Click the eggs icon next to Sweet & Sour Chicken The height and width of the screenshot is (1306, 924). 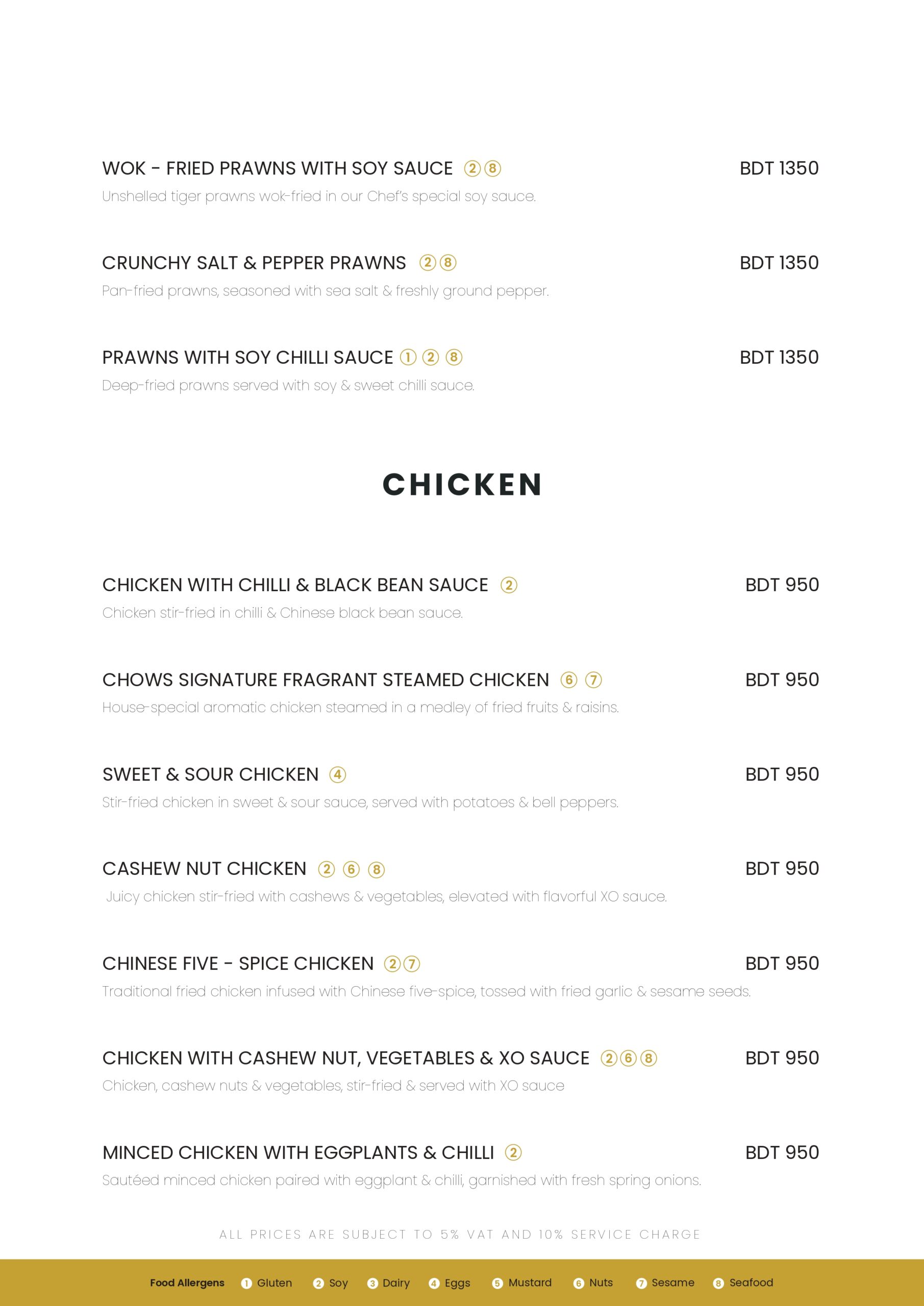pos(337,774)
